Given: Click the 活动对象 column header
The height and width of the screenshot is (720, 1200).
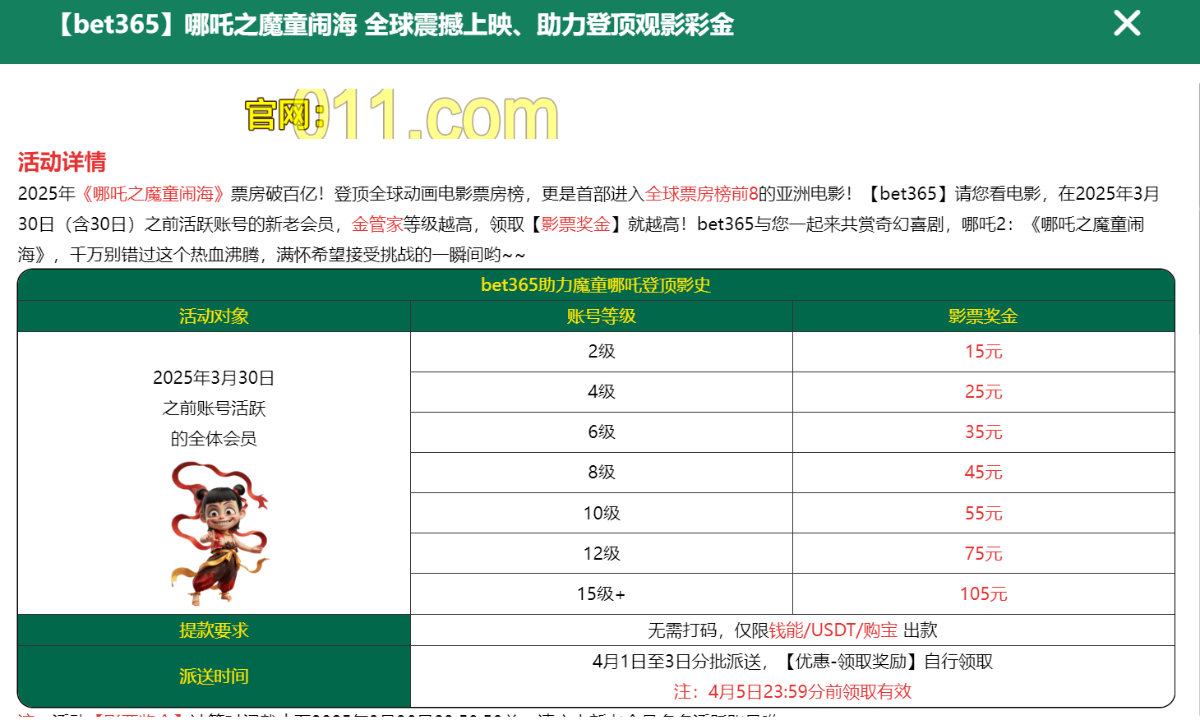Looking at the screenshot, I should coord(214,316).
